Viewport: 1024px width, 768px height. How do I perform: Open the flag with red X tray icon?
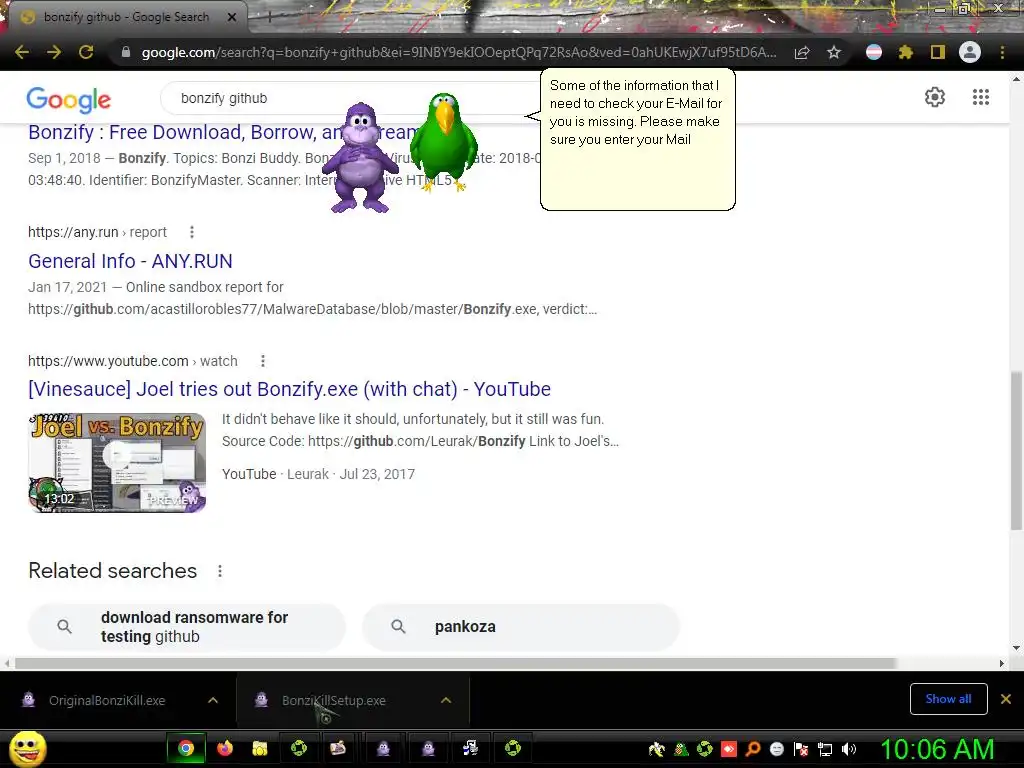pos(801,749)
